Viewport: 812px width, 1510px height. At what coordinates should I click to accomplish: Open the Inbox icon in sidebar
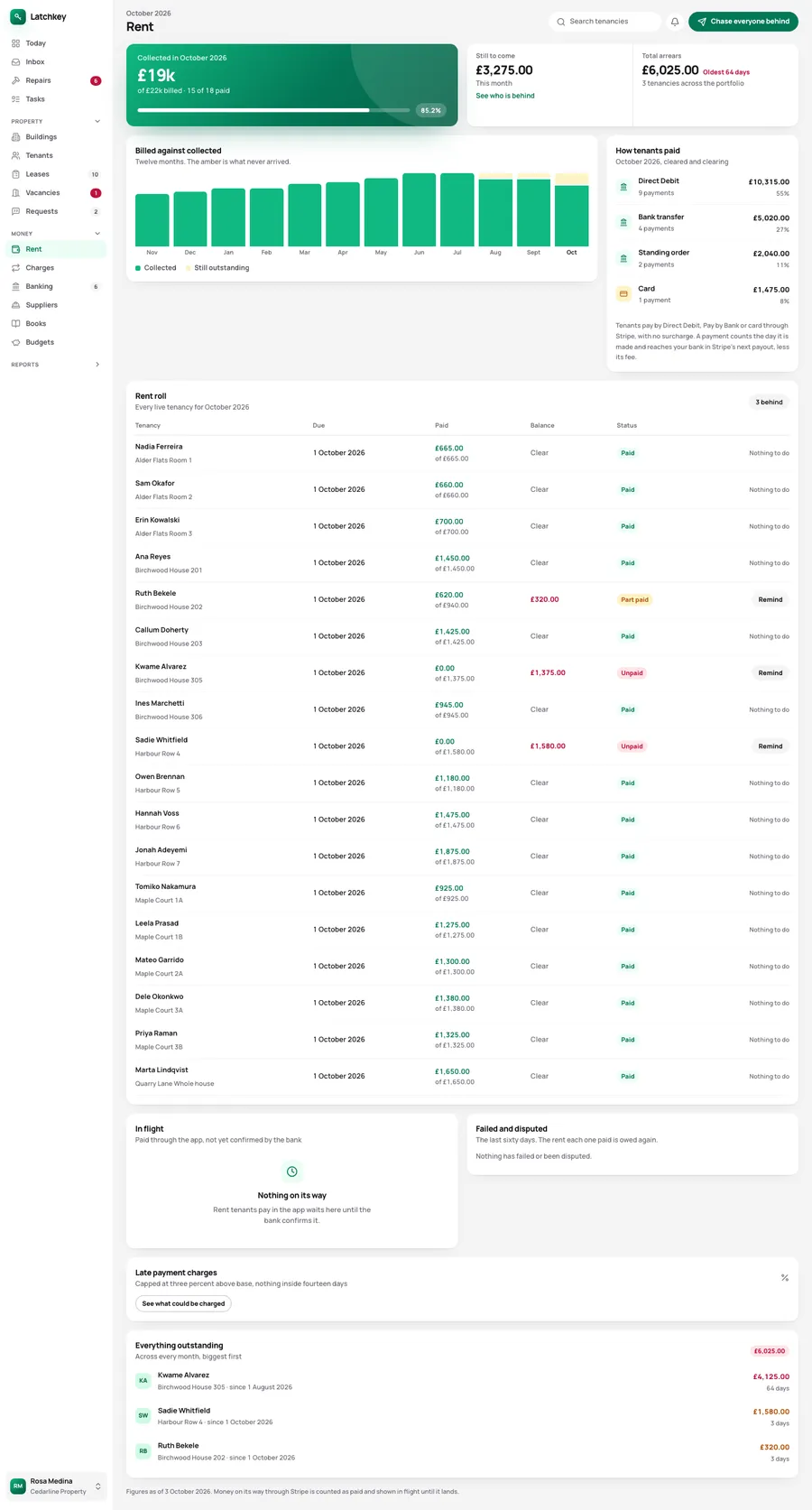(x=15, y=62)
